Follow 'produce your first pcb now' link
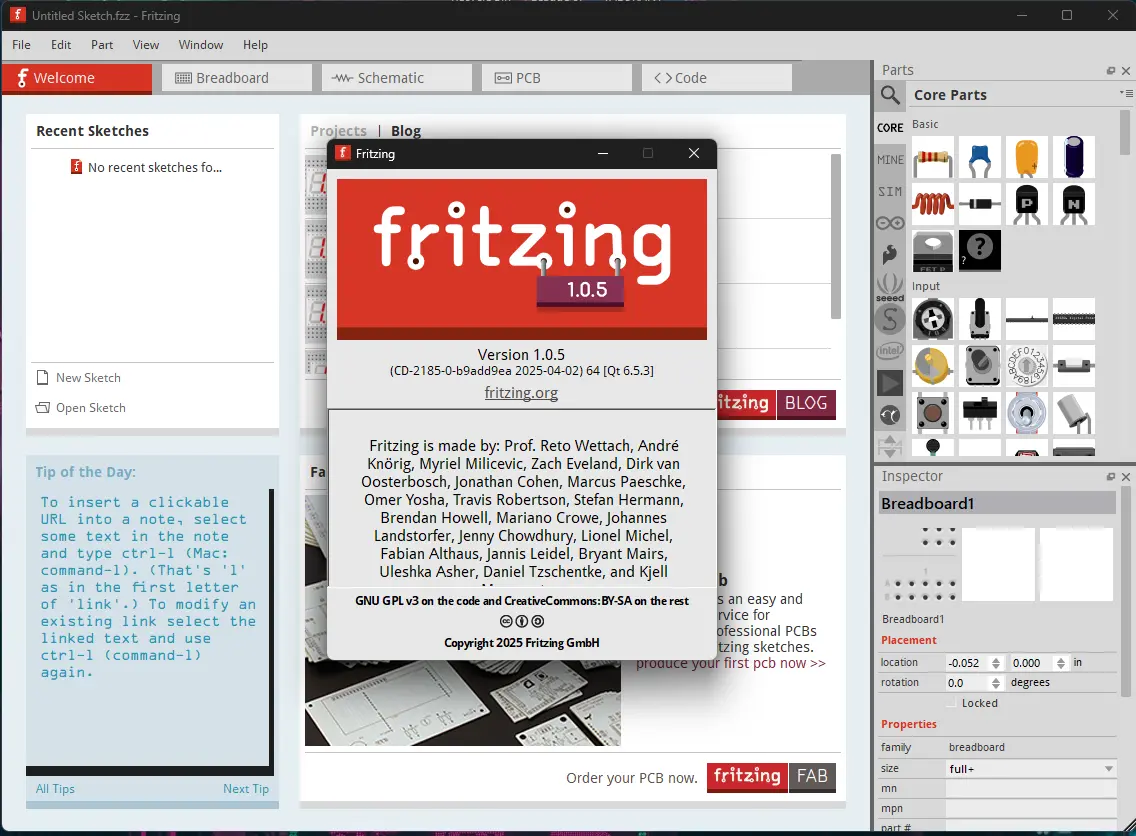1136x836 pixels. [730, 664]
